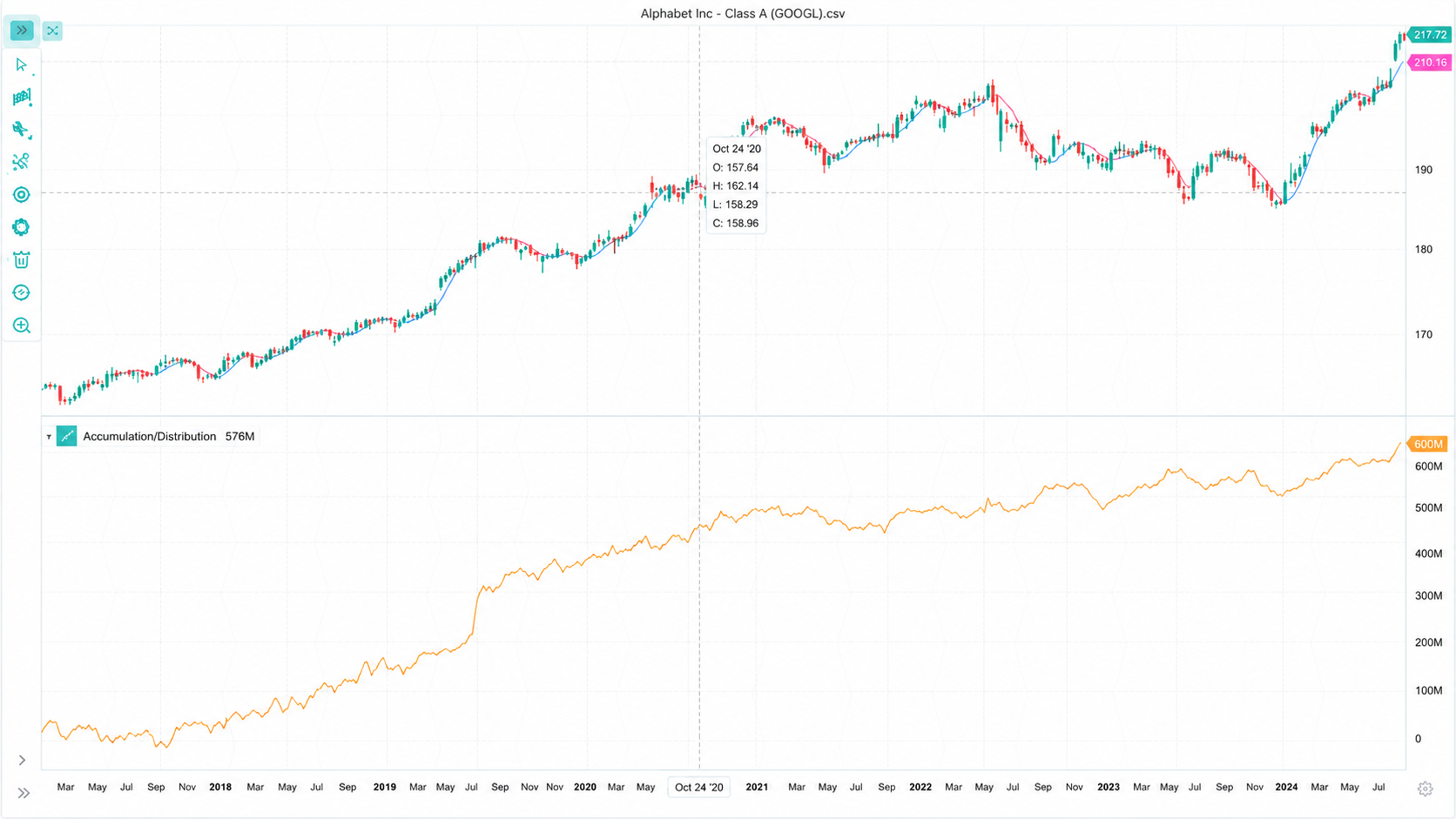This screenshot has width=1456, height=819.
Task: Click the concentric-circle target icon
Action: 22,195
